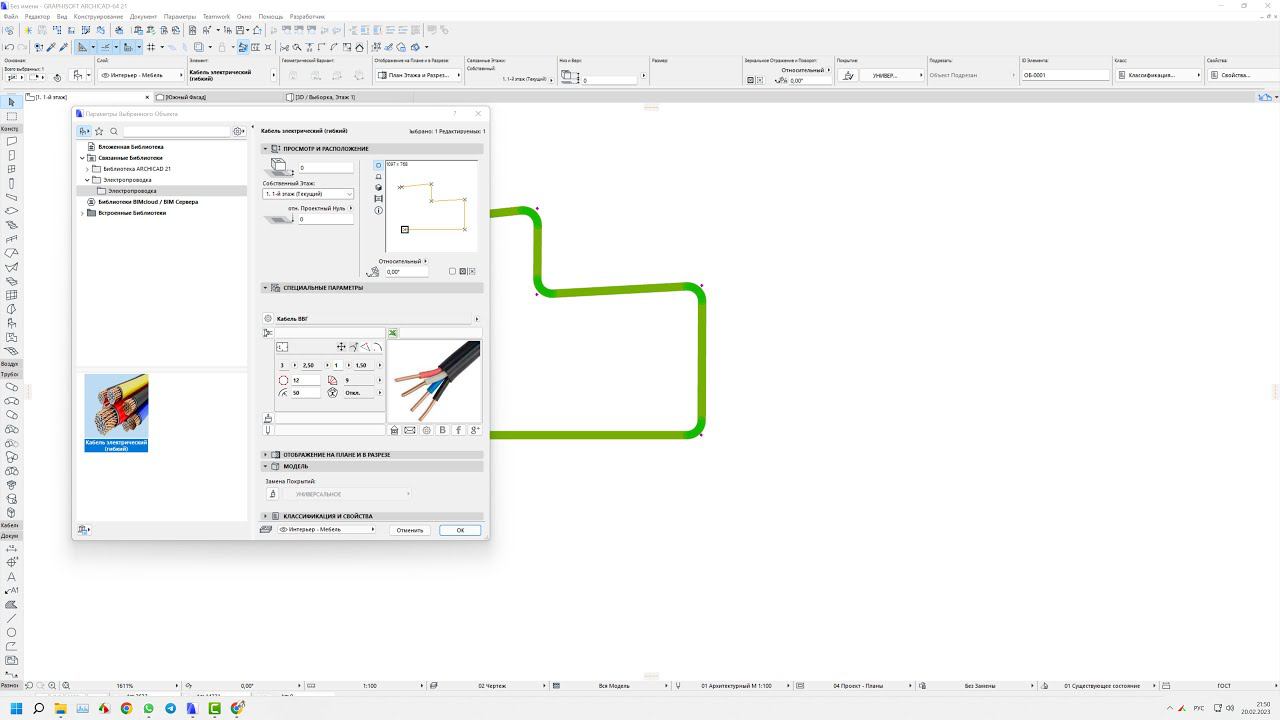Toggle the mirror checkbox beside the rotation angle
The height and width of the screenshot is (720, 1280).
[452, 271]
